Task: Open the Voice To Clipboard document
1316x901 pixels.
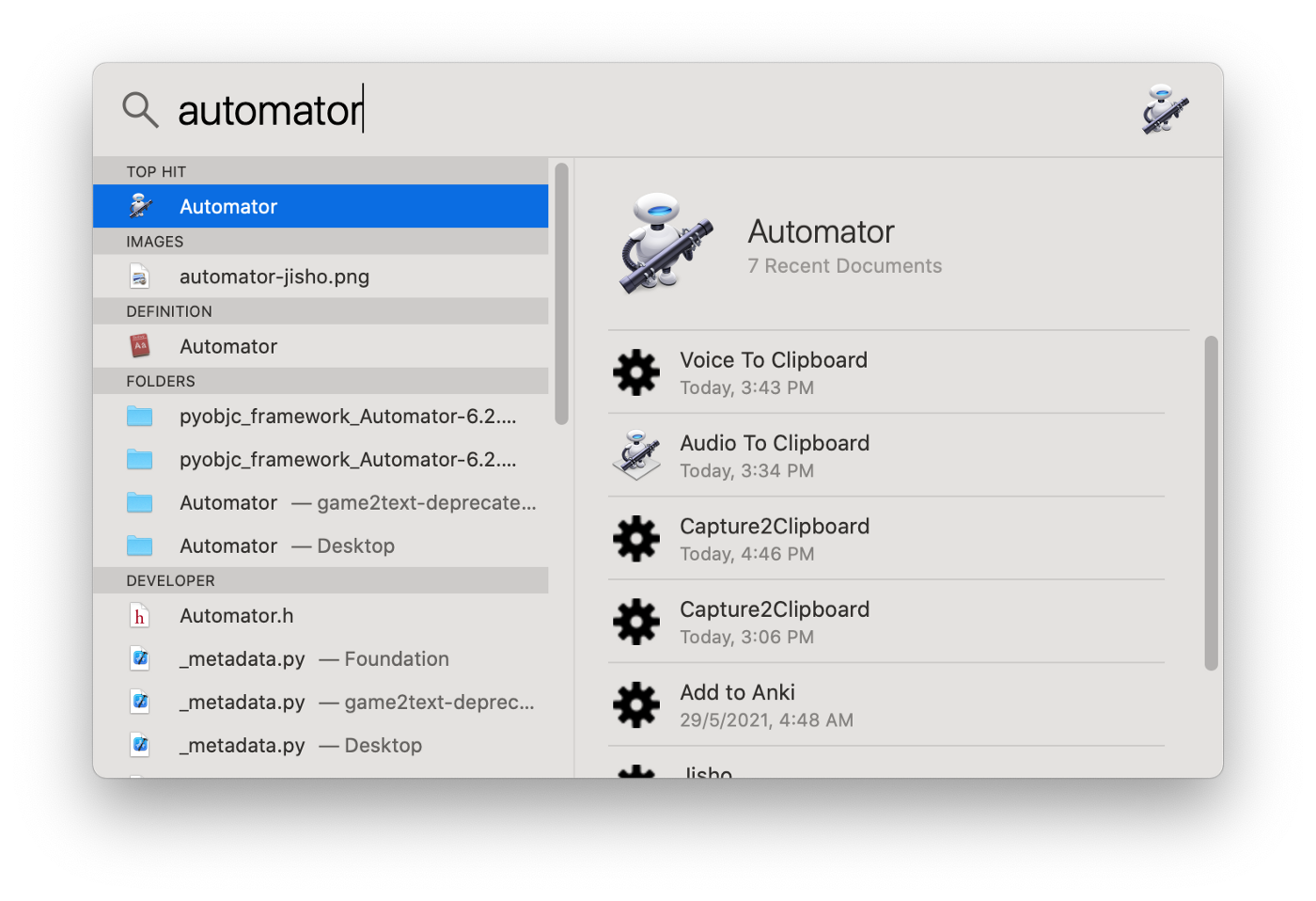Action: click(x=886, y=372)
